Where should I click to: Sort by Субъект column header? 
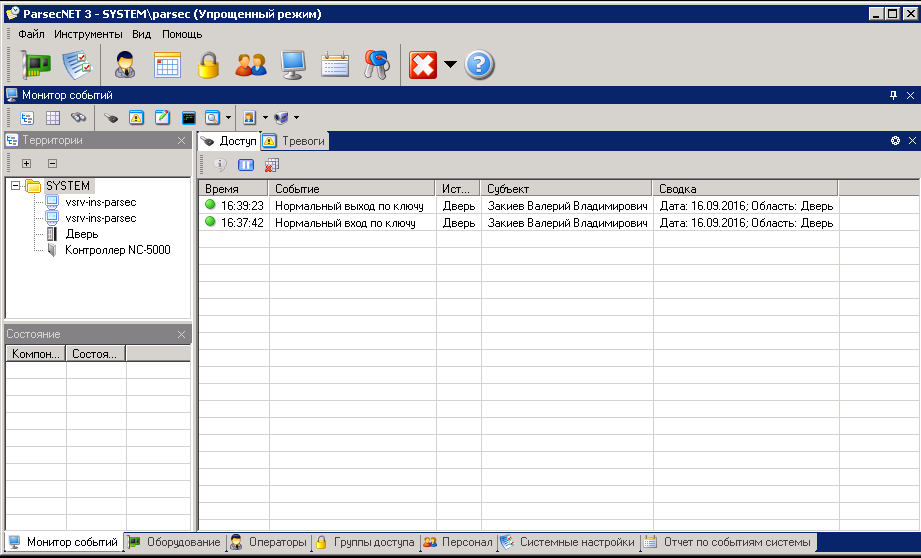coord(566,189)
